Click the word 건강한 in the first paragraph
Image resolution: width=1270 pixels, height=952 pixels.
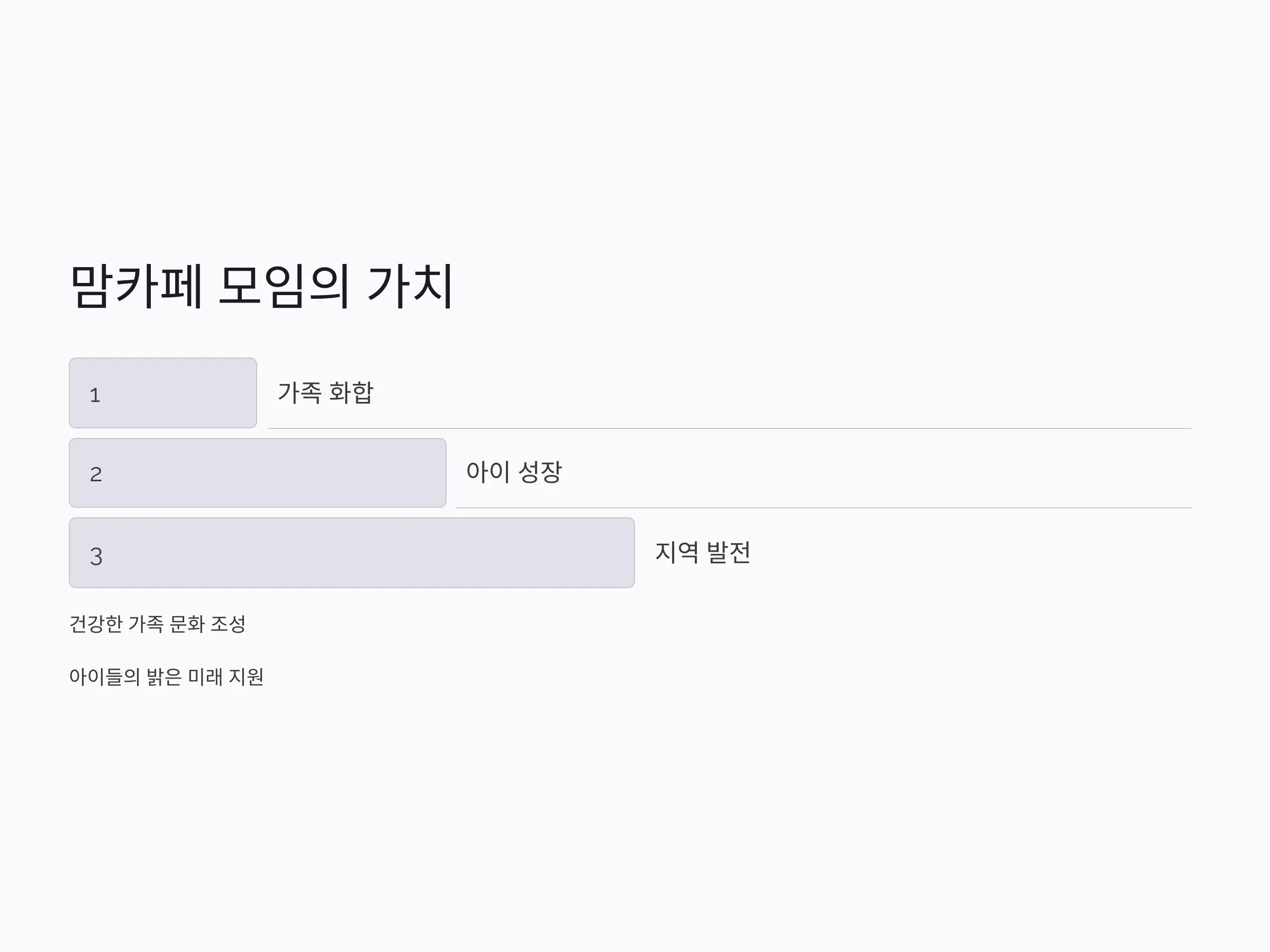pyautogui.click(x=96, y=624)
